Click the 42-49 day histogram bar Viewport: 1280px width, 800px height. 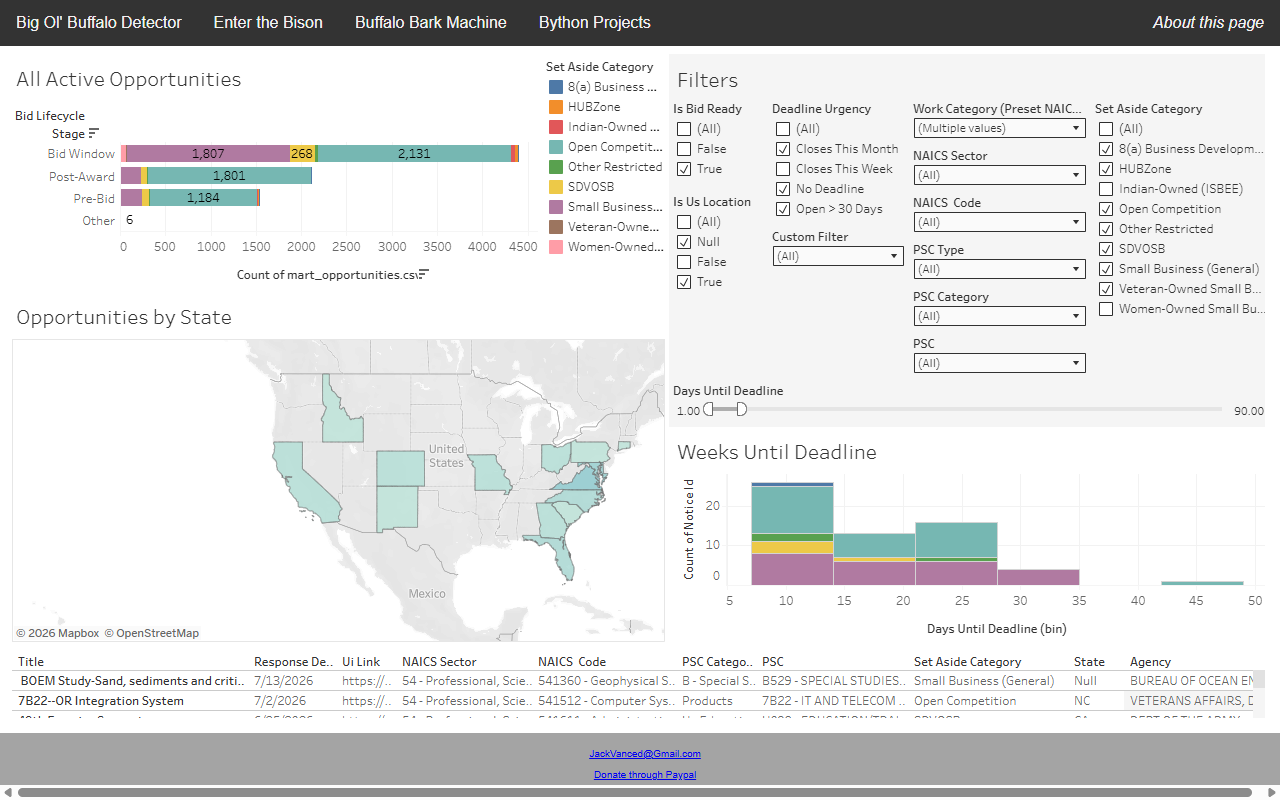point(1202,583)
